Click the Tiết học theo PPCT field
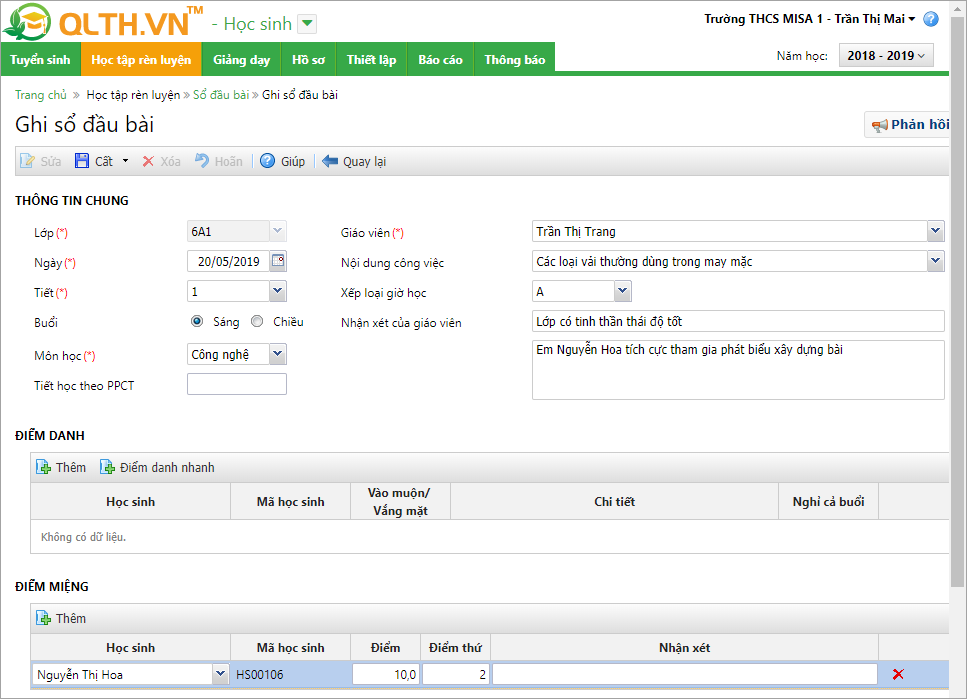Screen dimensions: 967x699 pos(237,384)
